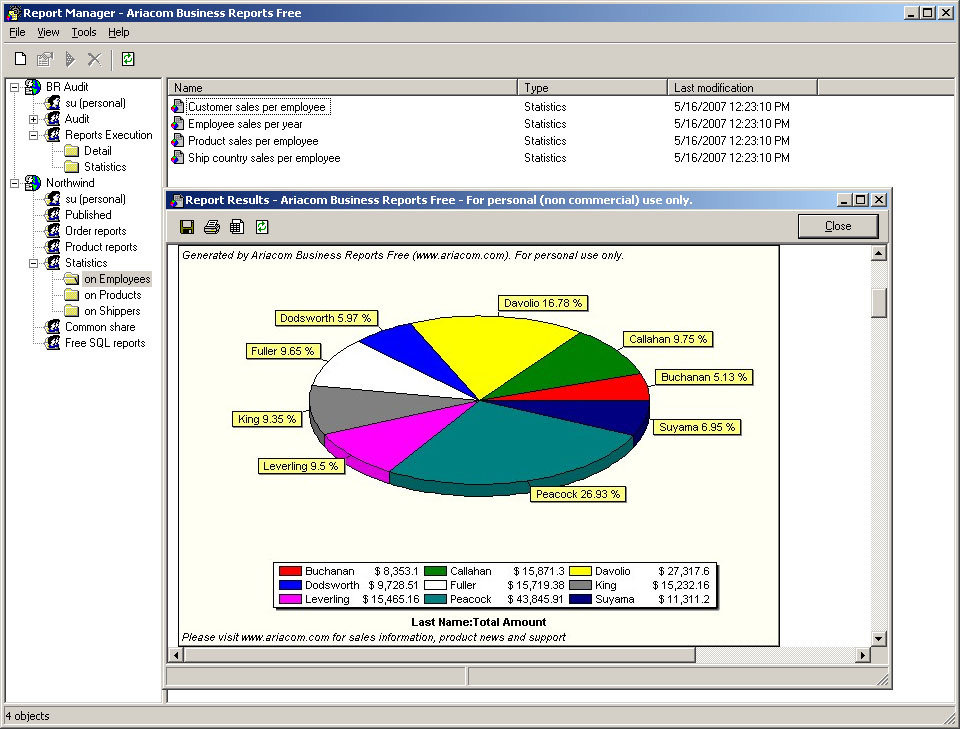This screenshot has height=729, width=960.
Task: Click the Product sales per employee report icon
Action: pos(178,141)
